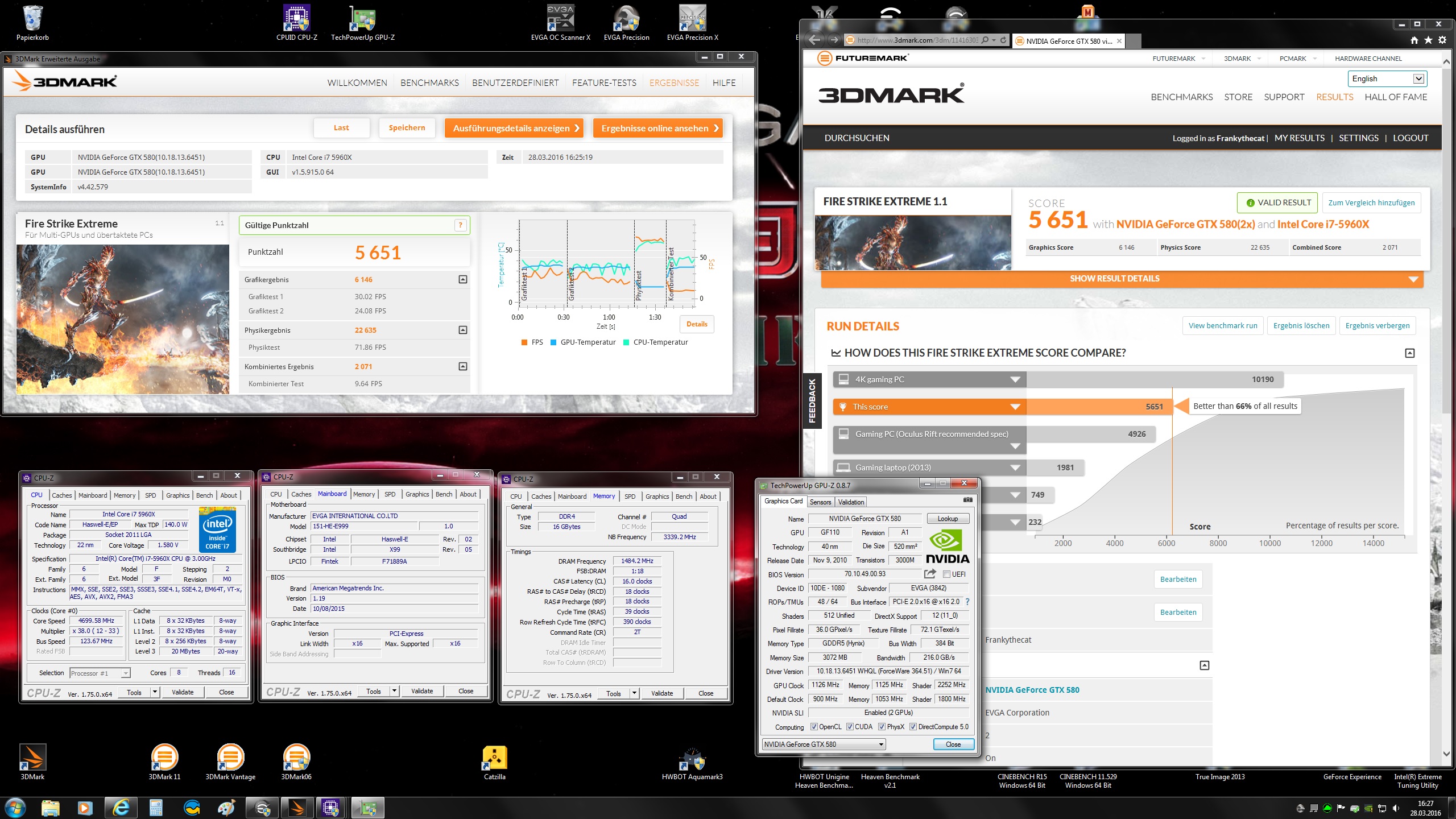
Task: Open the GPU selector dropdown in GPU-Z
Action: tap(824, 744)
